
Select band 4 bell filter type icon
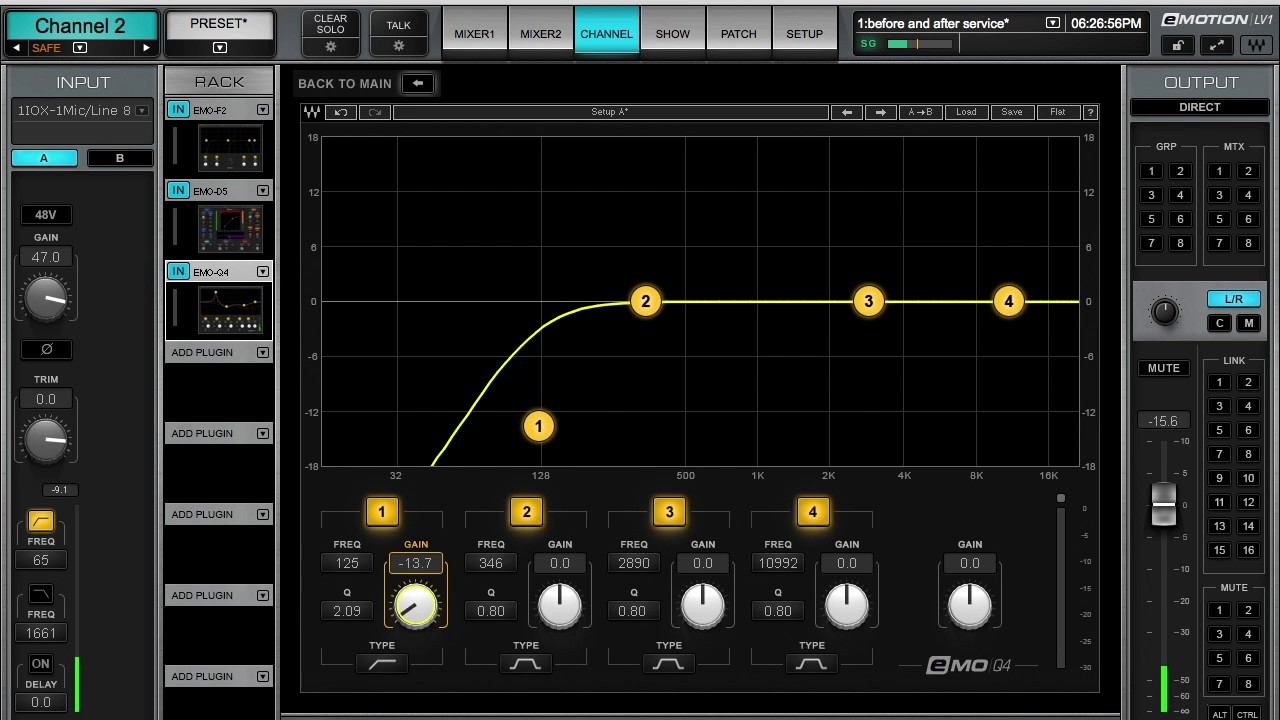(x=812, y=663)
